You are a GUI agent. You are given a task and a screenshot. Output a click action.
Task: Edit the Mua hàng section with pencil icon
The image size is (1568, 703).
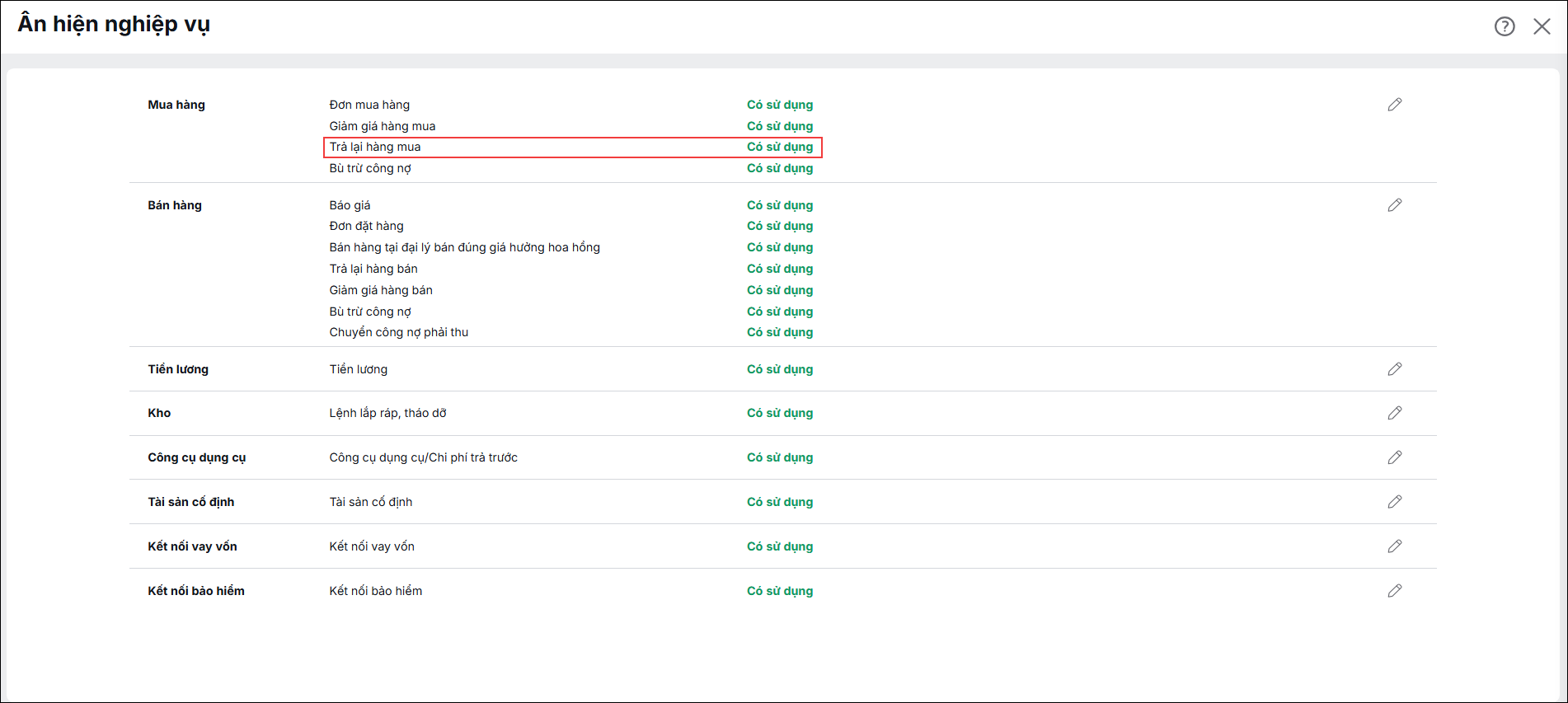1394,105
